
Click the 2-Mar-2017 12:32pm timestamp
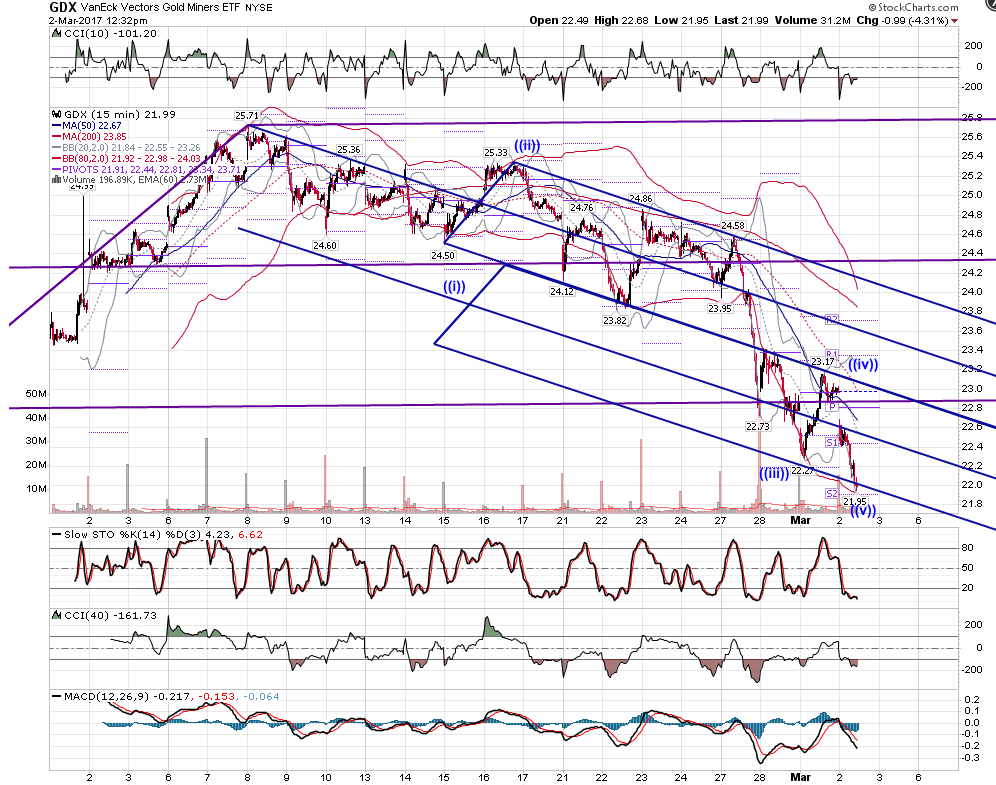tap(98, 20)
